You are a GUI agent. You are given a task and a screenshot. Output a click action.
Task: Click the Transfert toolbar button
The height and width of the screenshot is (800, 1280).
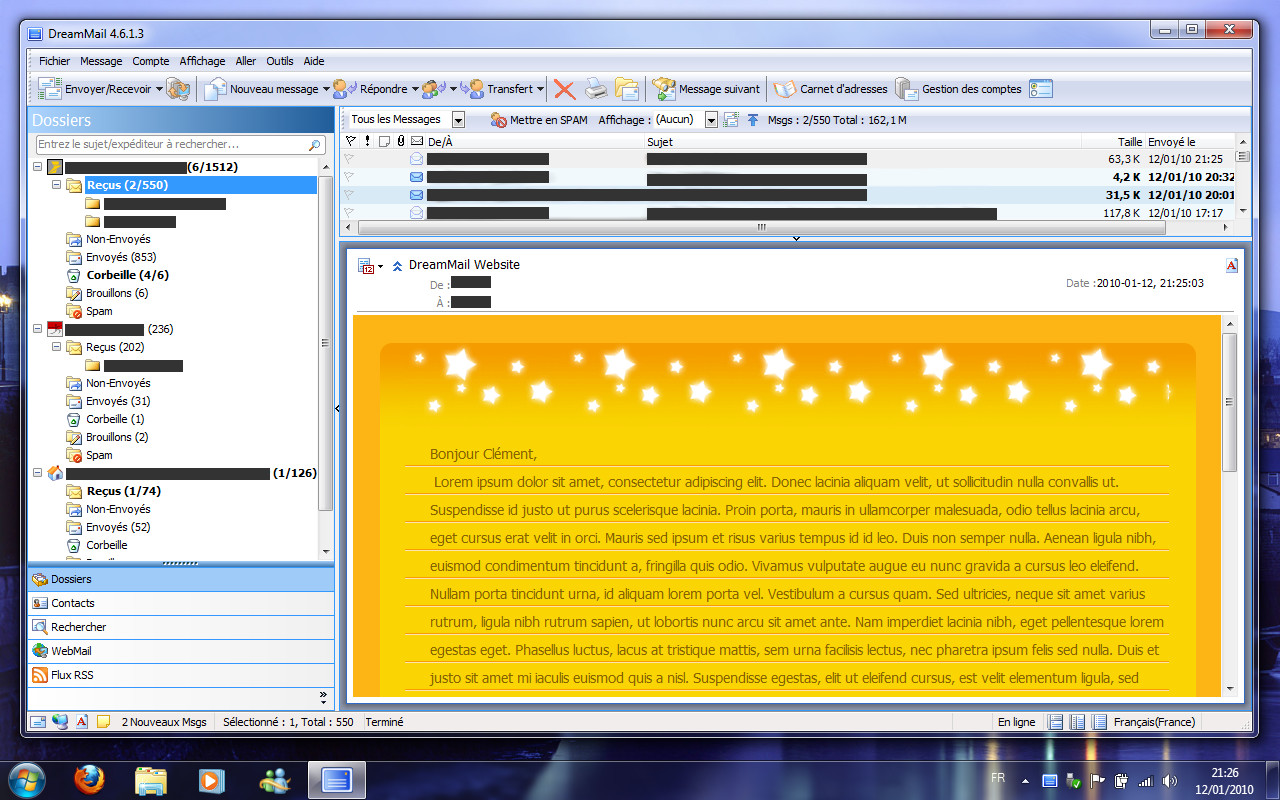497,89
